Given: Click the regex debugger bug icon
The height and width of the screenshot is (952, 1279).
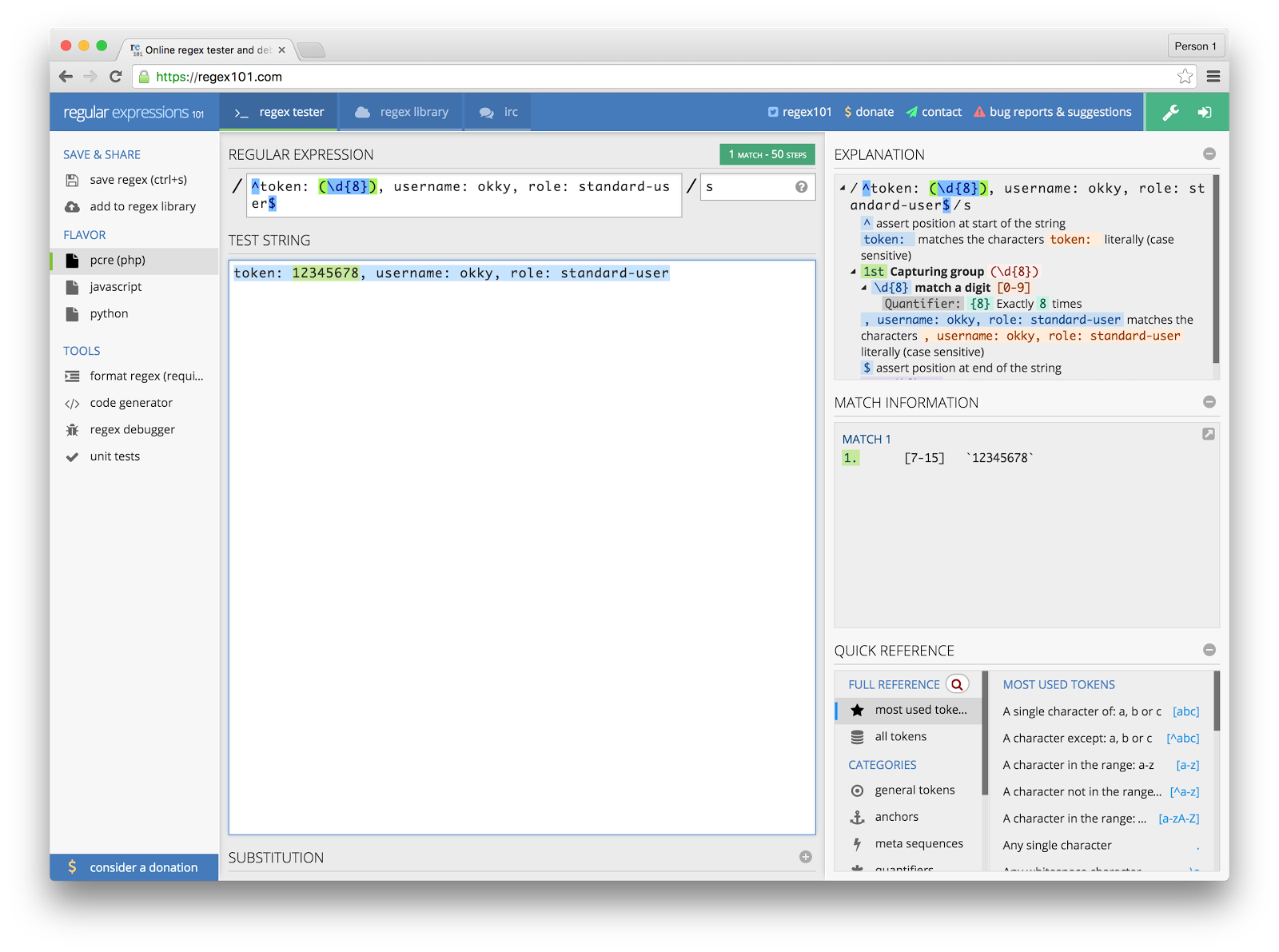Looking at the screenshot, I should [x=72, y=430].
